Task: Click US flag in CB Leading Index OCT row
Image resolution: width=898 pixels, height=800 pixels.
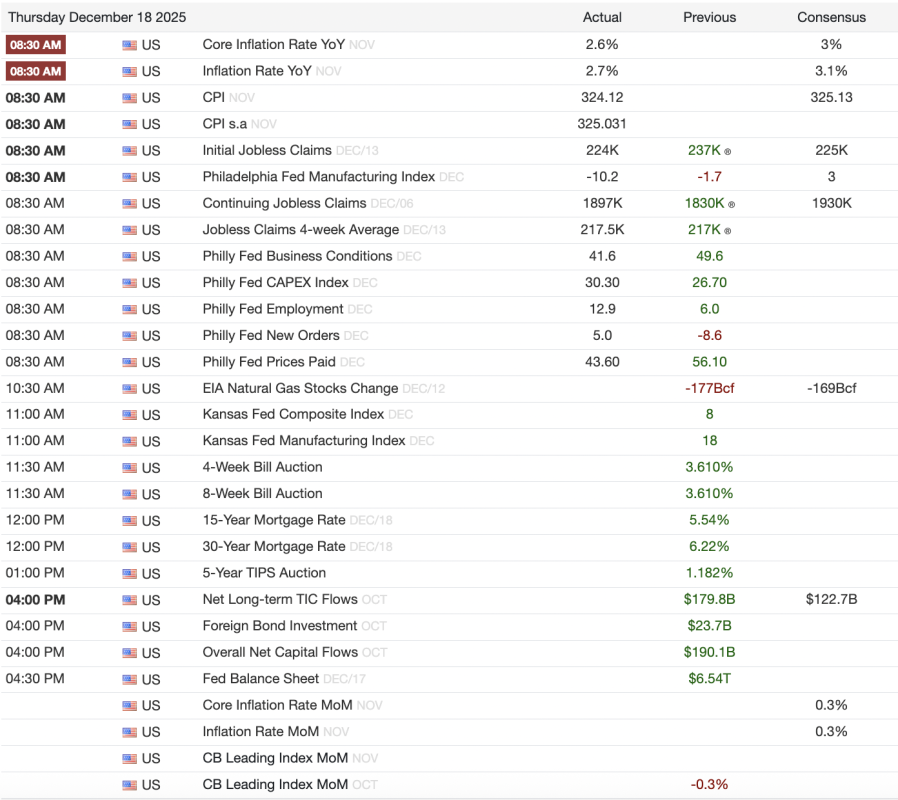Action: pyautogui.click(x=130, y=785)
